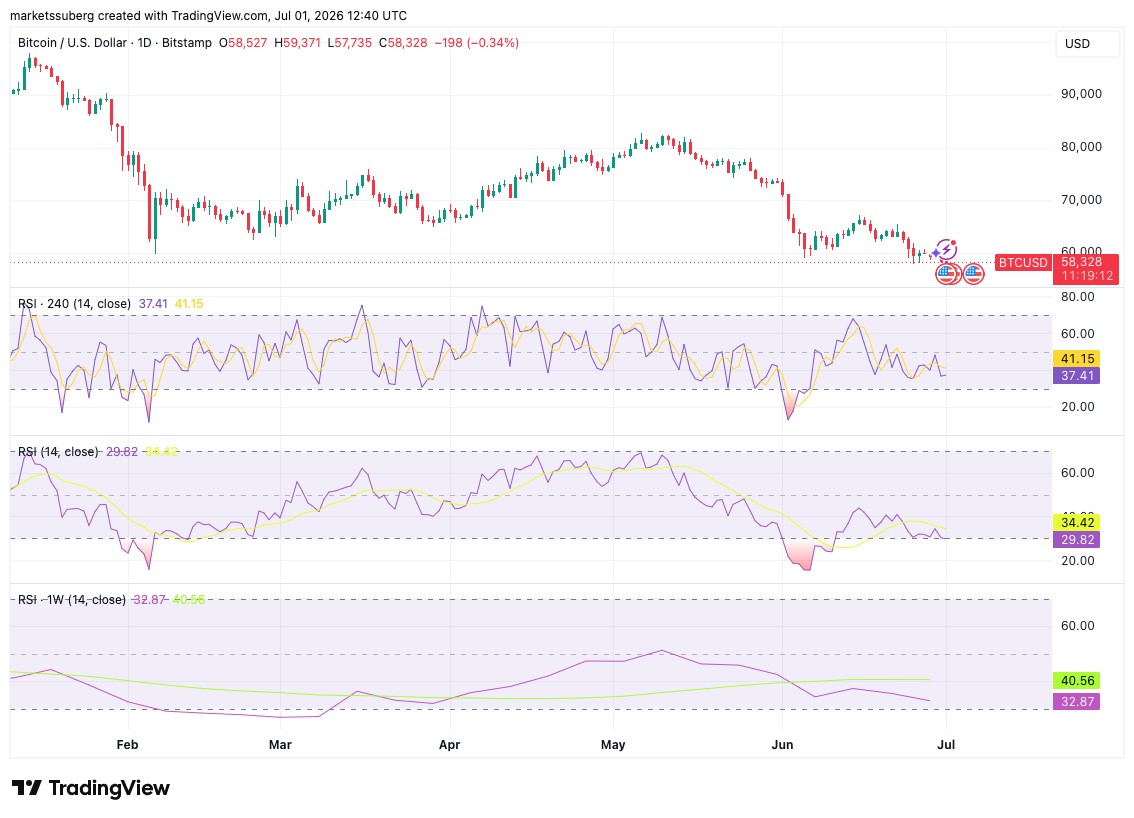The image size is (1134, 818).
Task: Select the RSI · 240 (14, close) legend
Action: pyautogui.click(x=74, y=304)
